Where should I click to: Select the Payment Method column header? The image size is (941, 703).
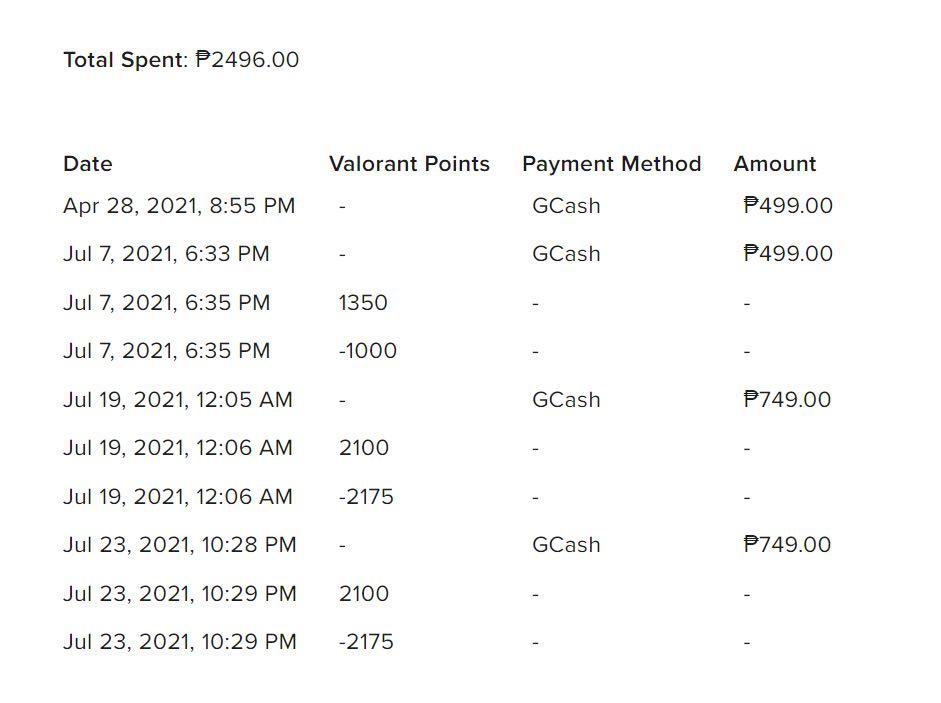point(611,164)
